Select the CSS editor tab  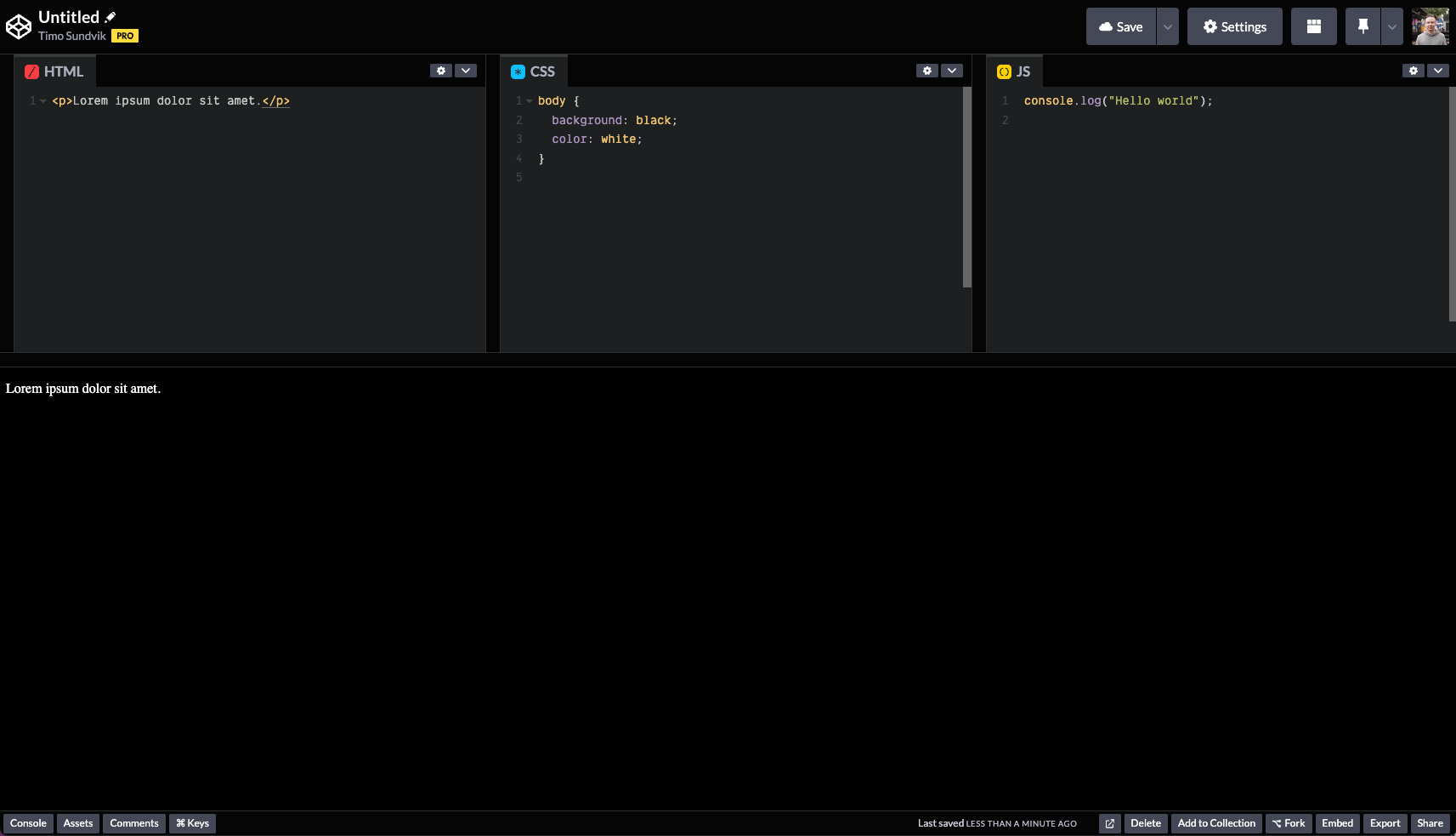pos(533,71)
